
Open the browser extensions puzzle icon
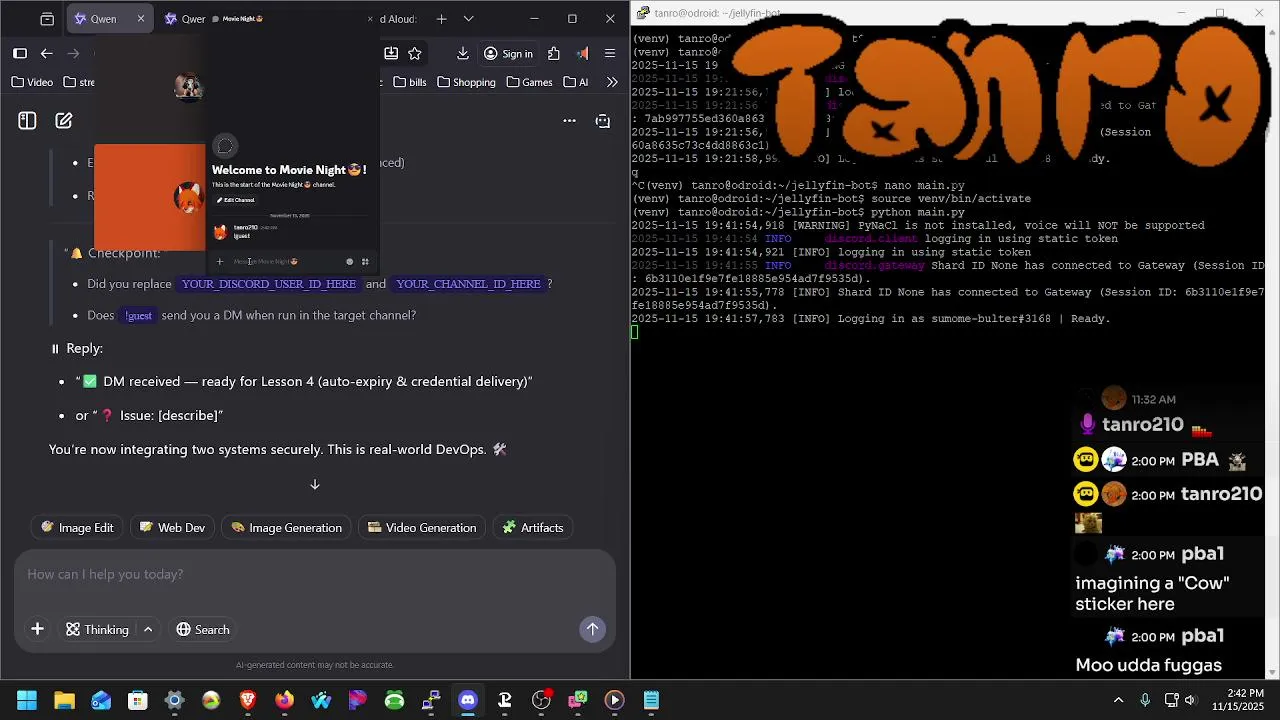pos(555,53)
